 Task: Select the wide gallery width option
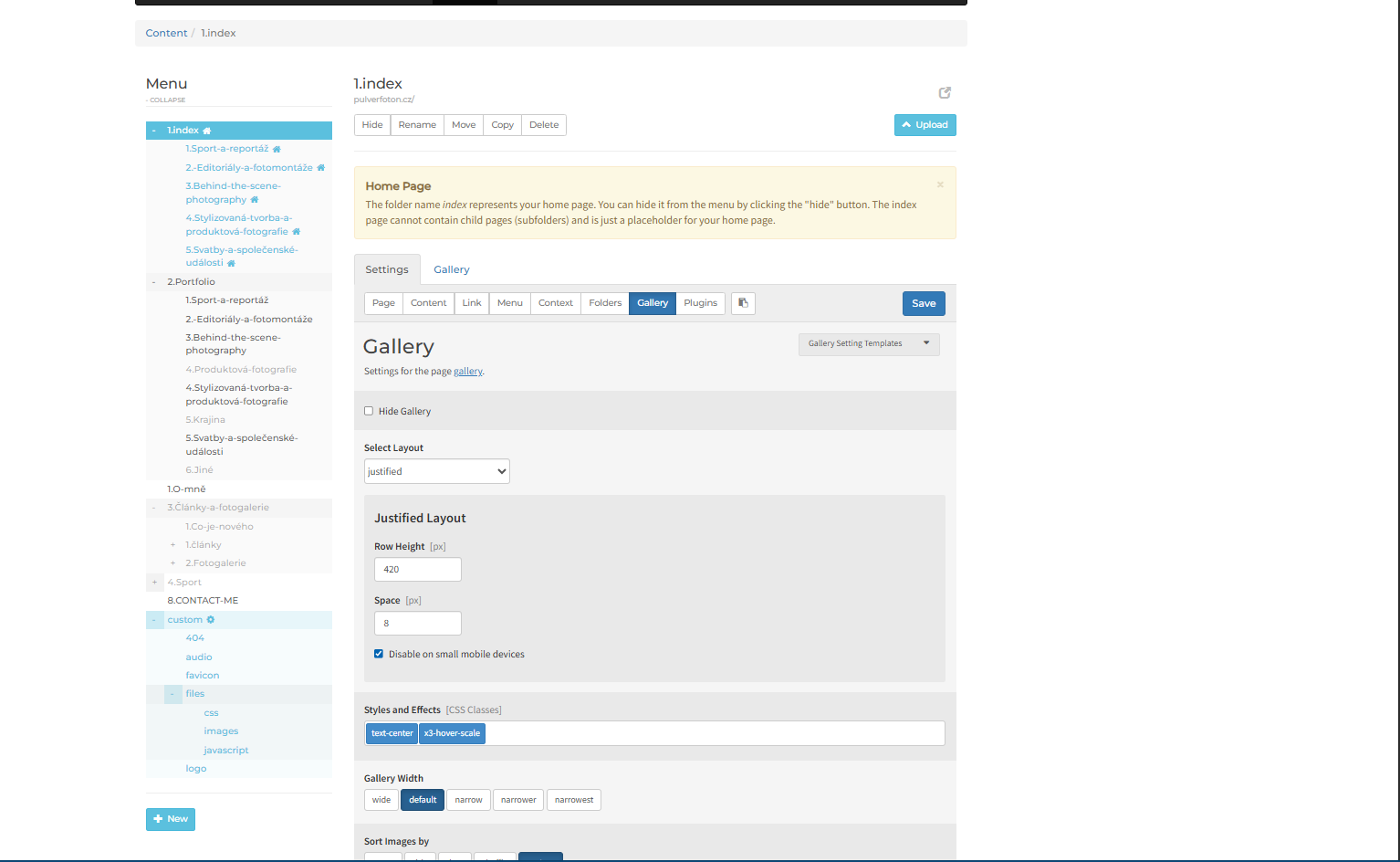pyautogui.click(x=381, y=800)
